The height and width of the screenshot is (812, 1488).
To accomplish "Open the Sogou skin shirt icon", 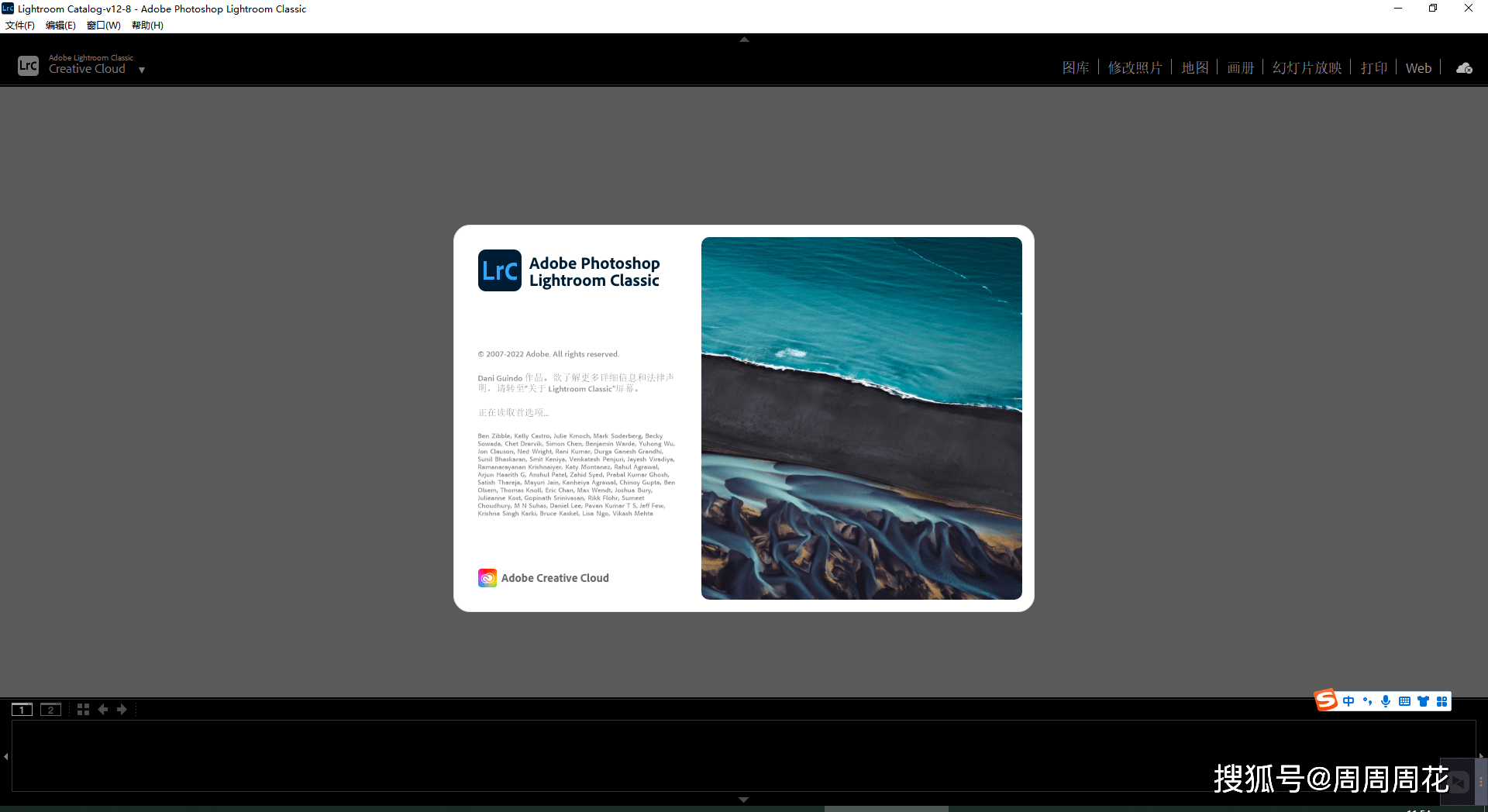I will click(x=1423, y=701).
